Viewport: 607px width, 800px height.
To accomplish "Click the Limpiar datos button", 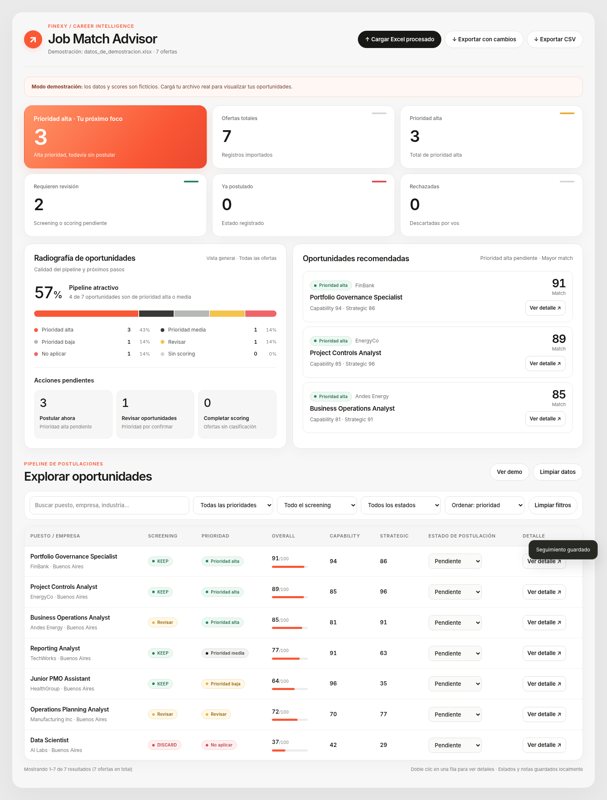I will tap(557, 472).
